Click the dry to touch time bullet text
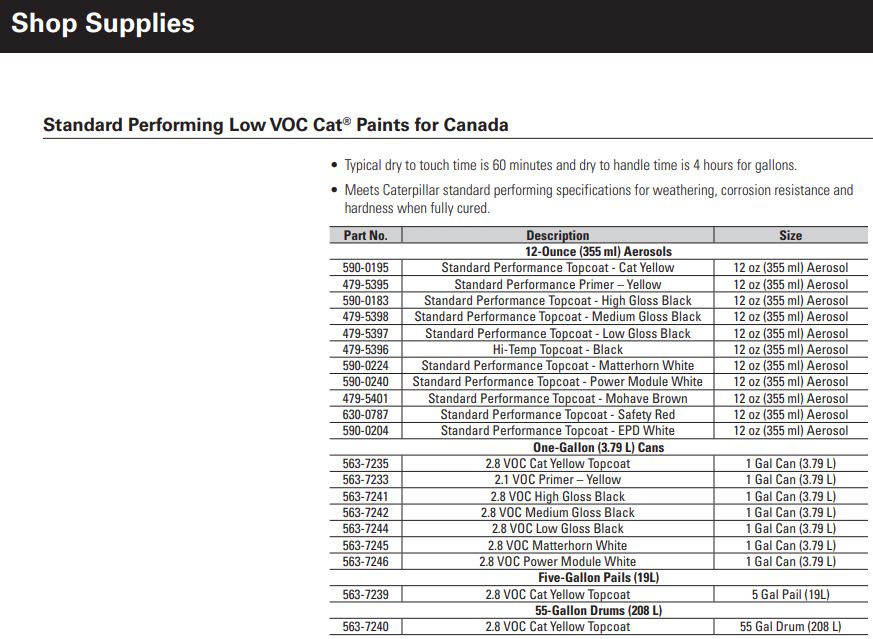The width and height of the screenshot is (873, 639). coord(570,165)
